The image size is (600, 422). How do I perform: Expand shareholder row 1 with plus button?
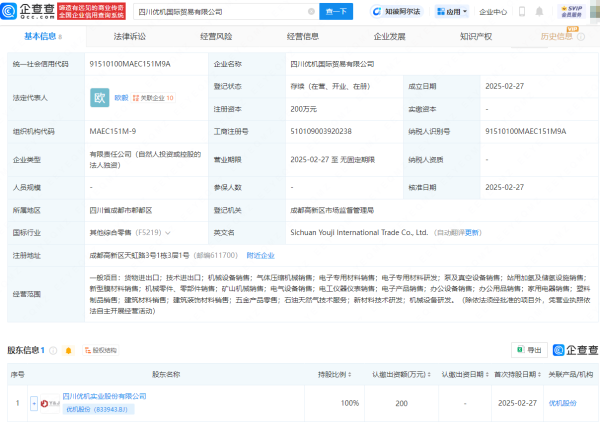(34, 403)
